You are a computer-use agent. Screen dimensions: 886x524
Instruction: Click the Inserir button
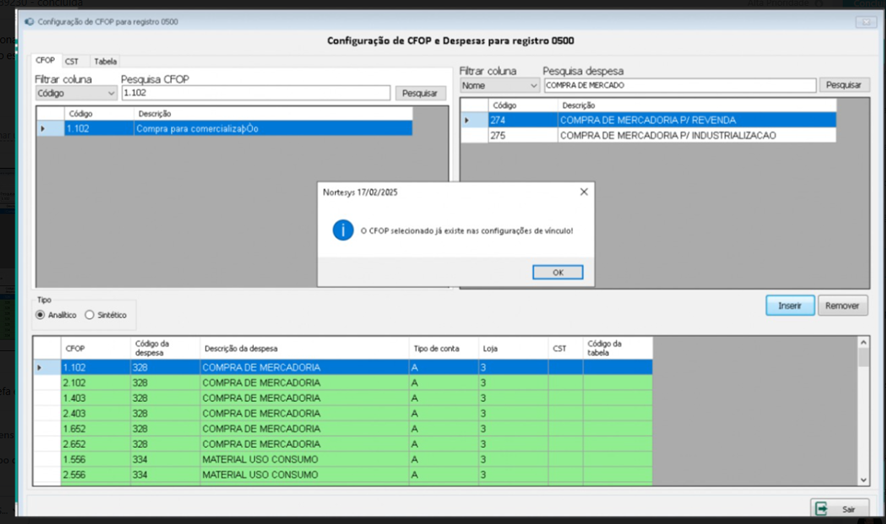790,306
